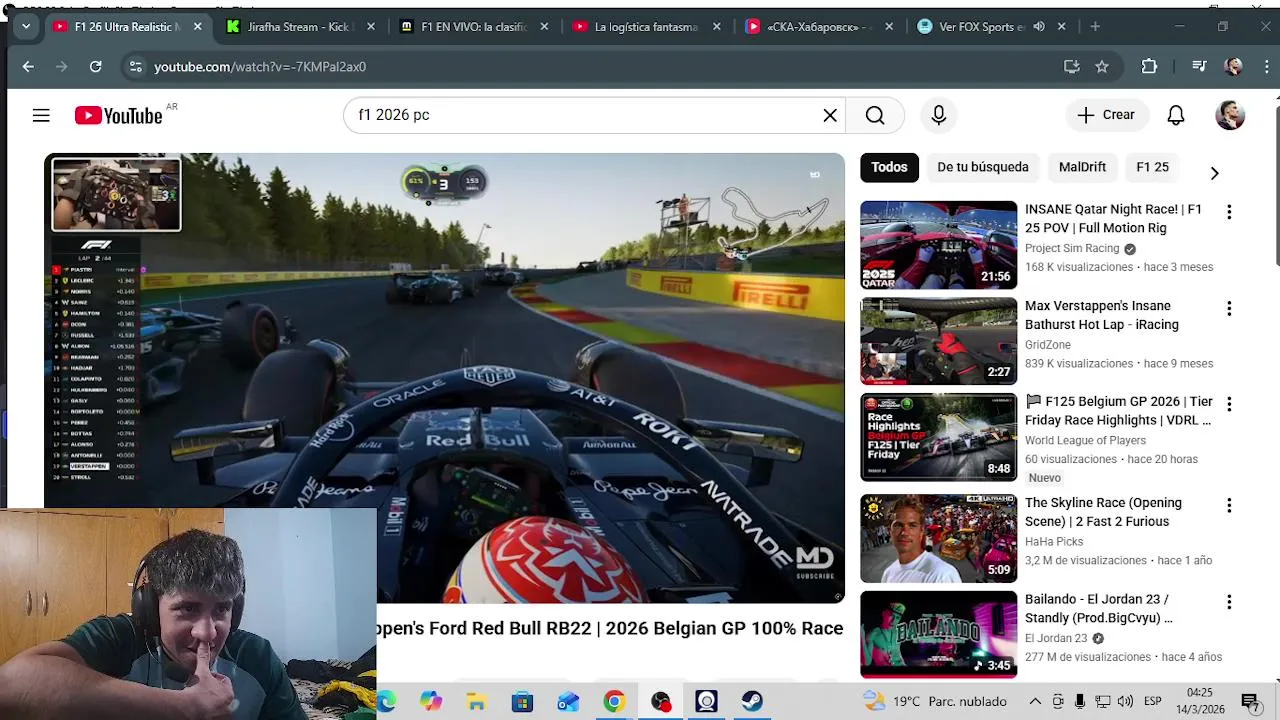Open the Qatar 21:56 video thumbnail
The image size is (1280, 720).
[938, 245]
